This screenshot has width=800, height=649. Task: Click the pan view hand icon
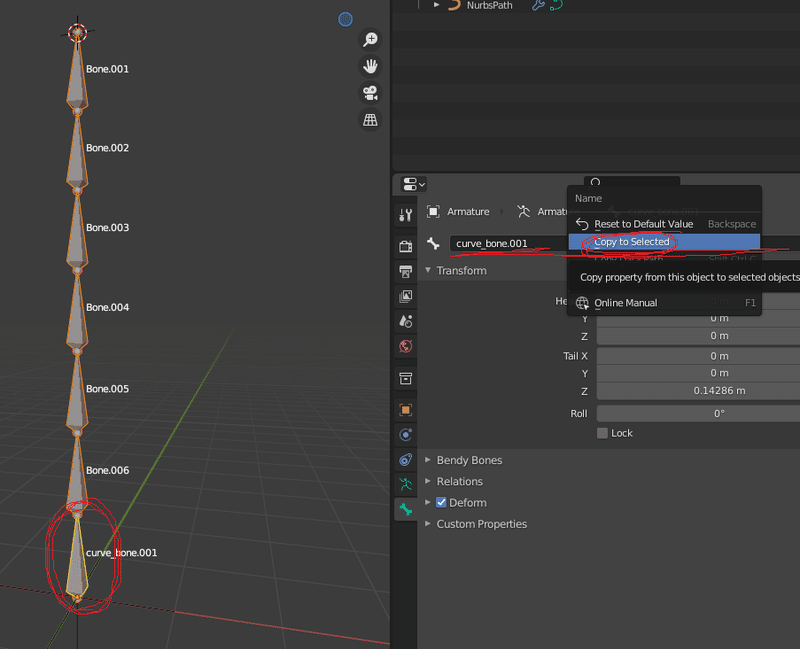(370, 66)
